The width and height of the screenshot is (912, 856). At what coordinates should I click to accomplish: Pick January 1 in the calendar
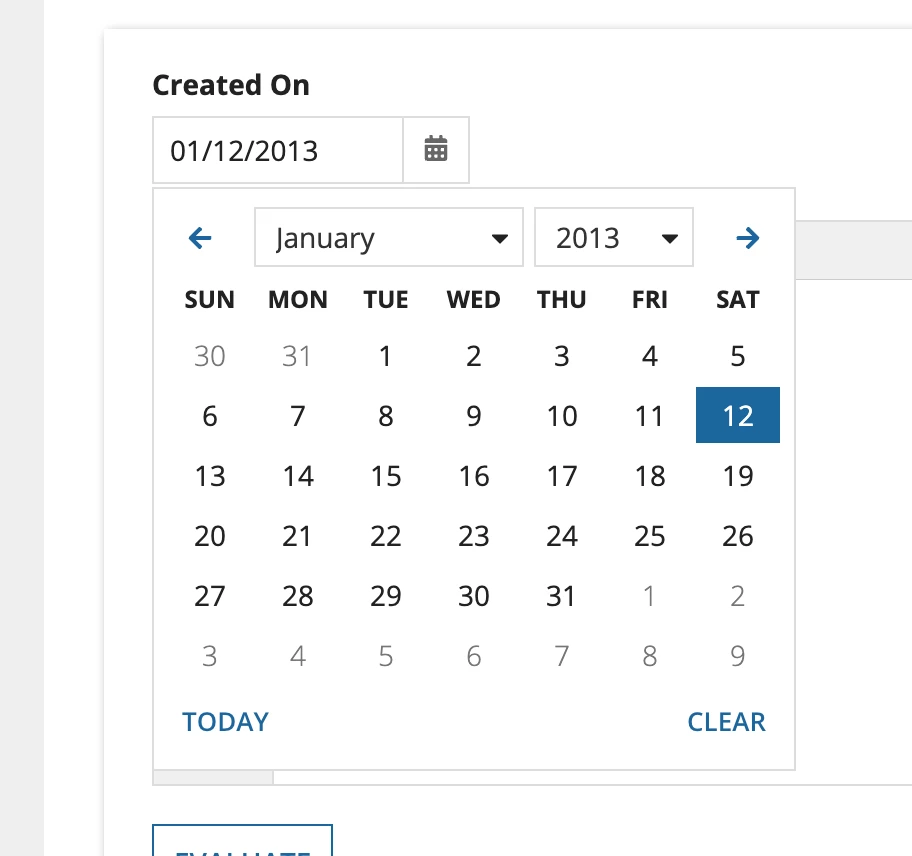[386, 355]
